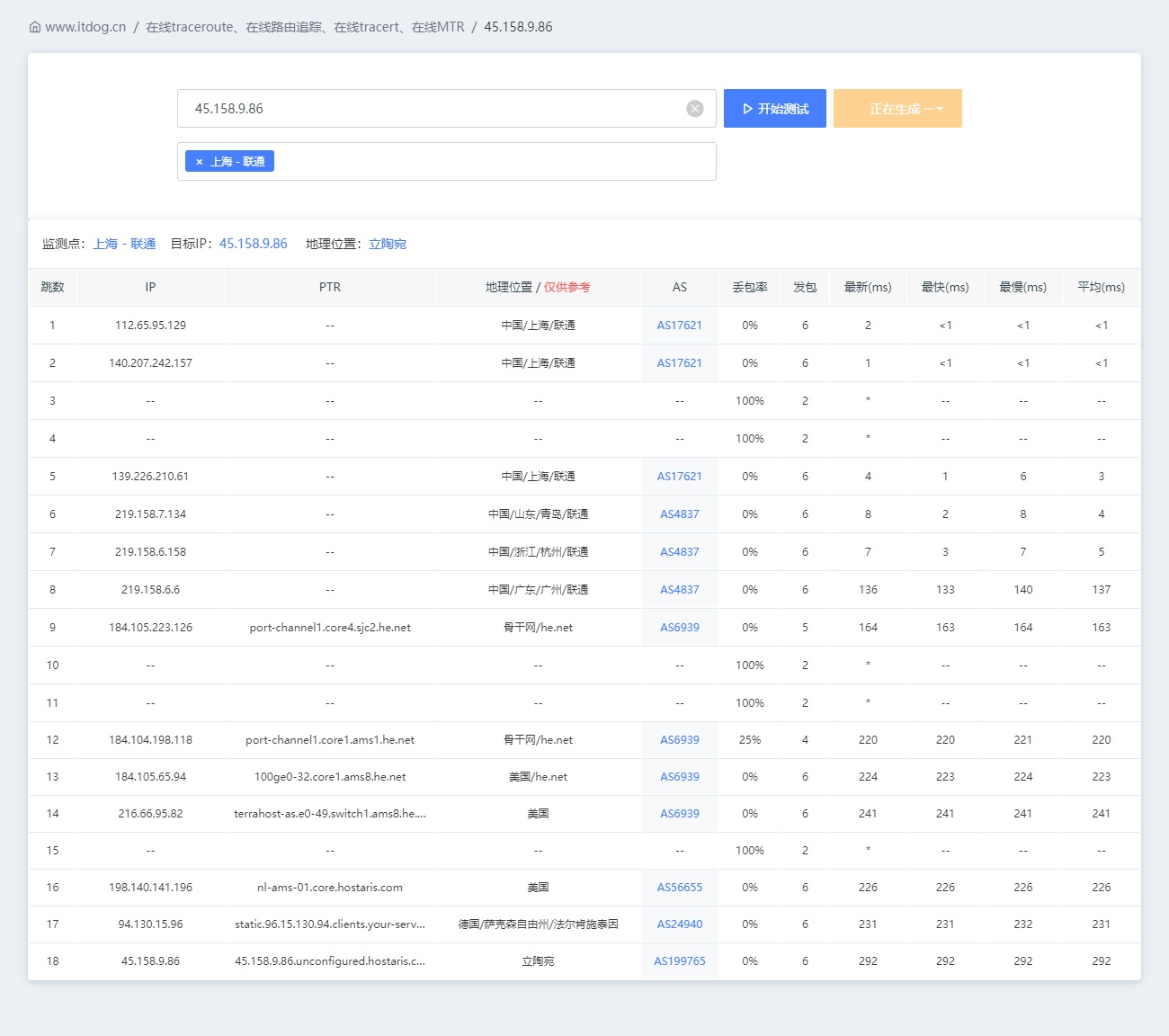
Task: Click location 中国/浙江/杭州/联通
Action: (538, 552)
